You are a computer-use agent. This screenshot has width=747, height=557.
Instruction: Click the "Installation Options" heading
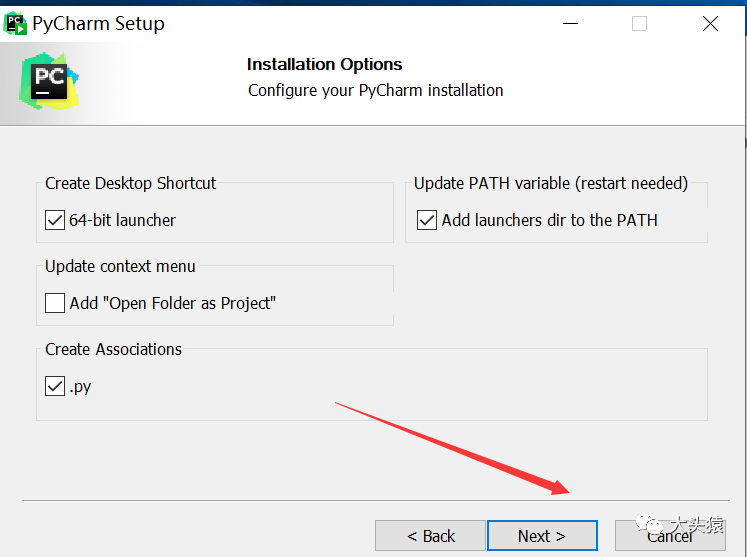(324, 64)
